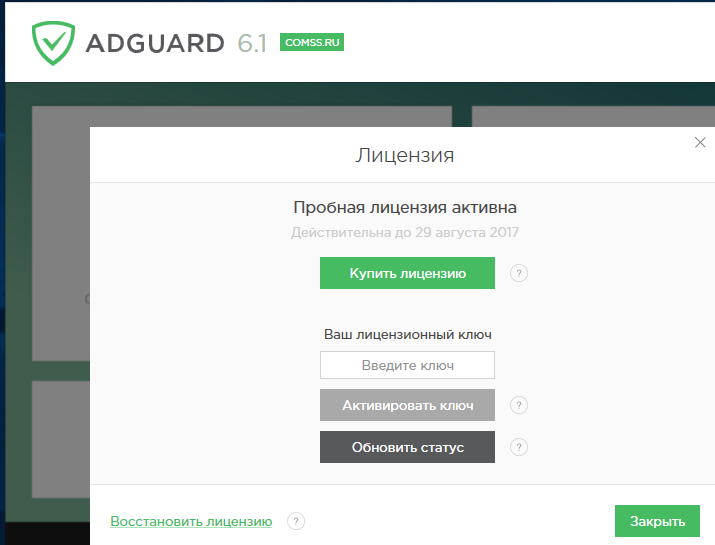Close the license dialog with X
Image resolution: width=715 pixels, height=545 pixels.
pyautogui.click(x=700, y=142)
